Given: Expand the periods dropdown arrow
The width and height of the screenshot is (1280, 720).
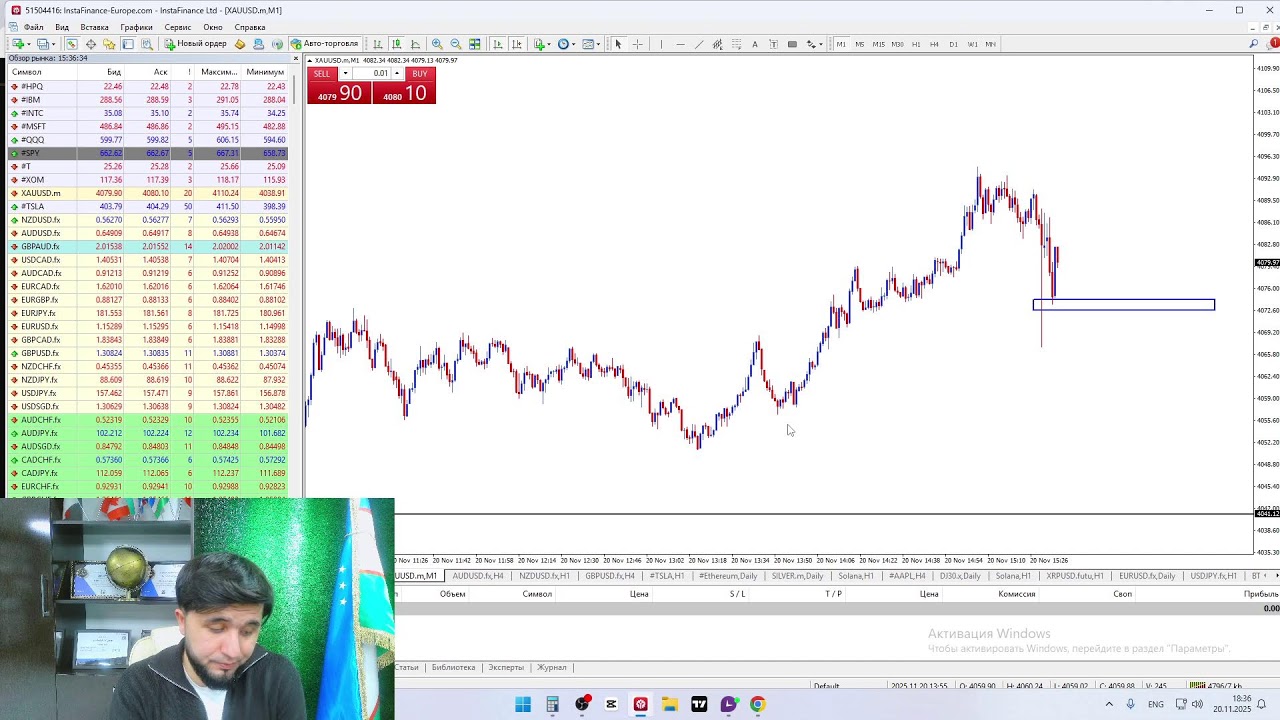Looking at the screenshot, I should tap(574, 44).
